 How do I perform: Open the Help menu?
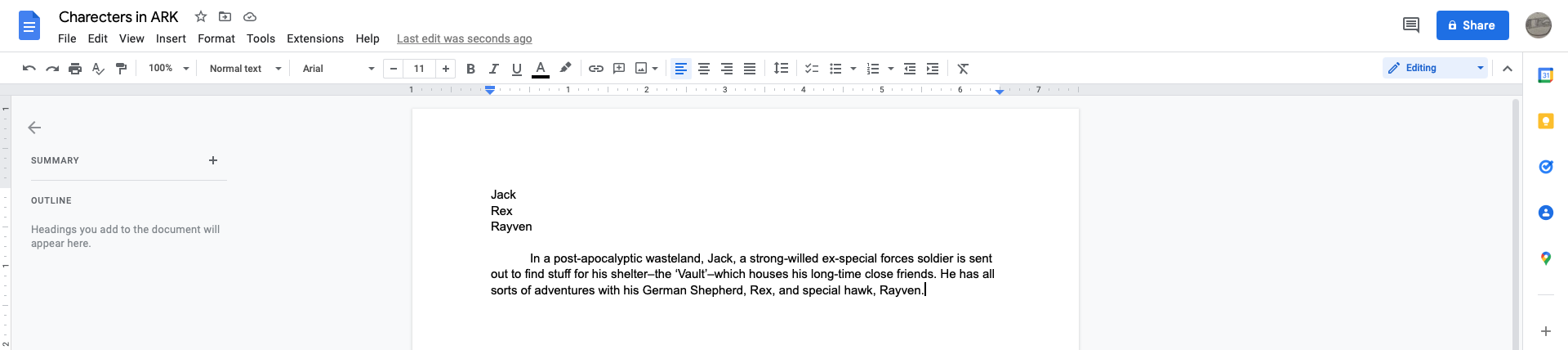click(x=367, y=38)
